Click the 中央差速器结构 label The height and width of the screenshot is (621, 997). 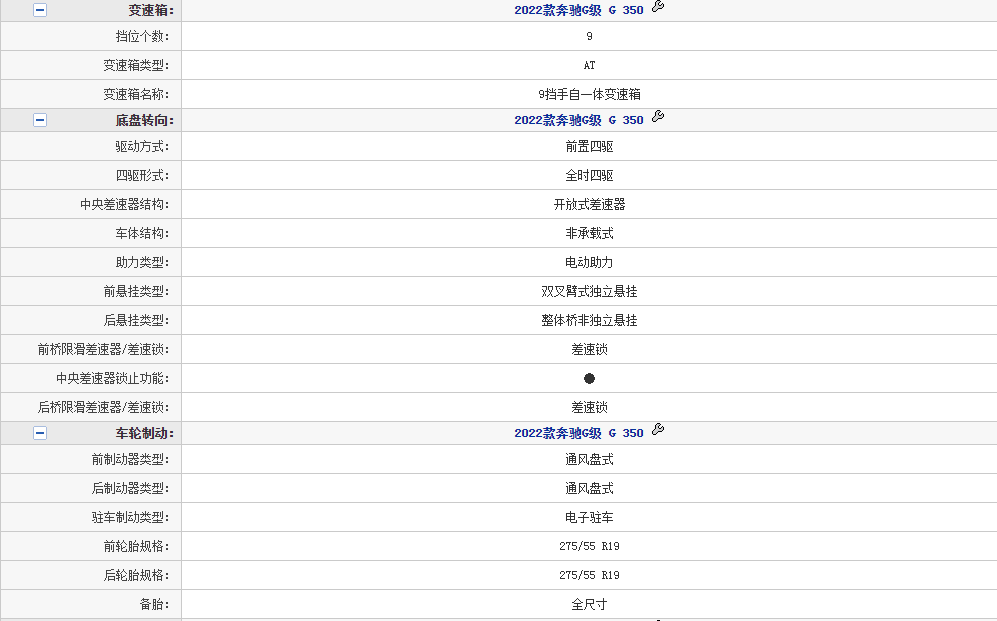pyautogui.click(x=125, y=204)
